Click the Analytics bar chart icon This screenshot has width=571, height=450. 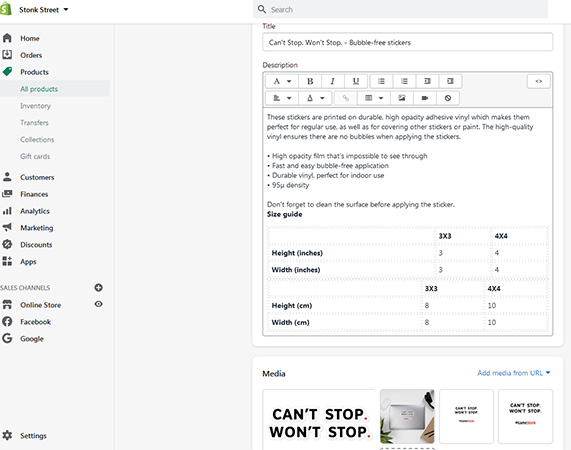[7, 211]
